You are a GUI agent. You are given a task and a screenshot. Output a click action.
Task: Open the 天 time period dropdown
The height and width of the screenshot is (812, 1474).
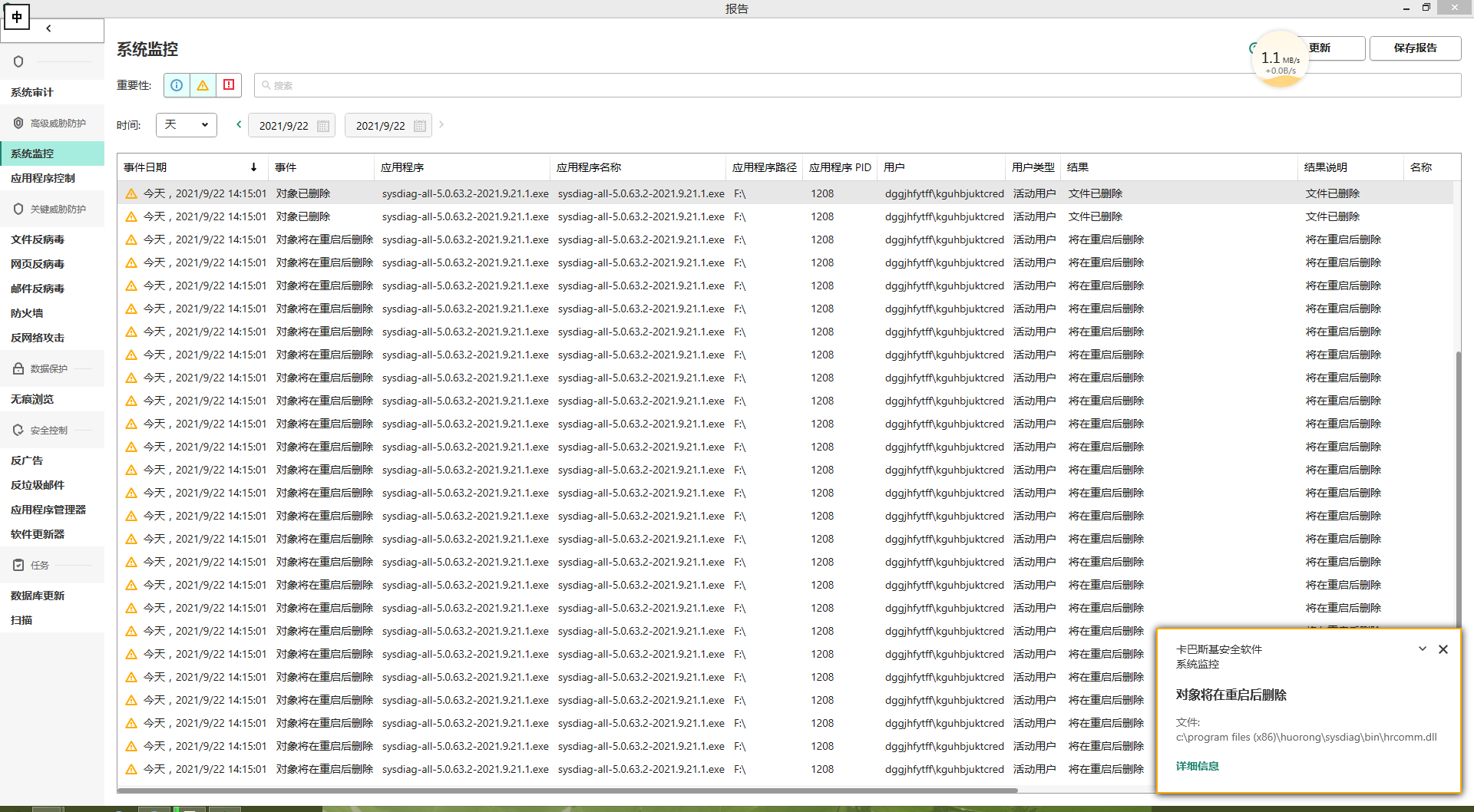[x=187, y=124]
